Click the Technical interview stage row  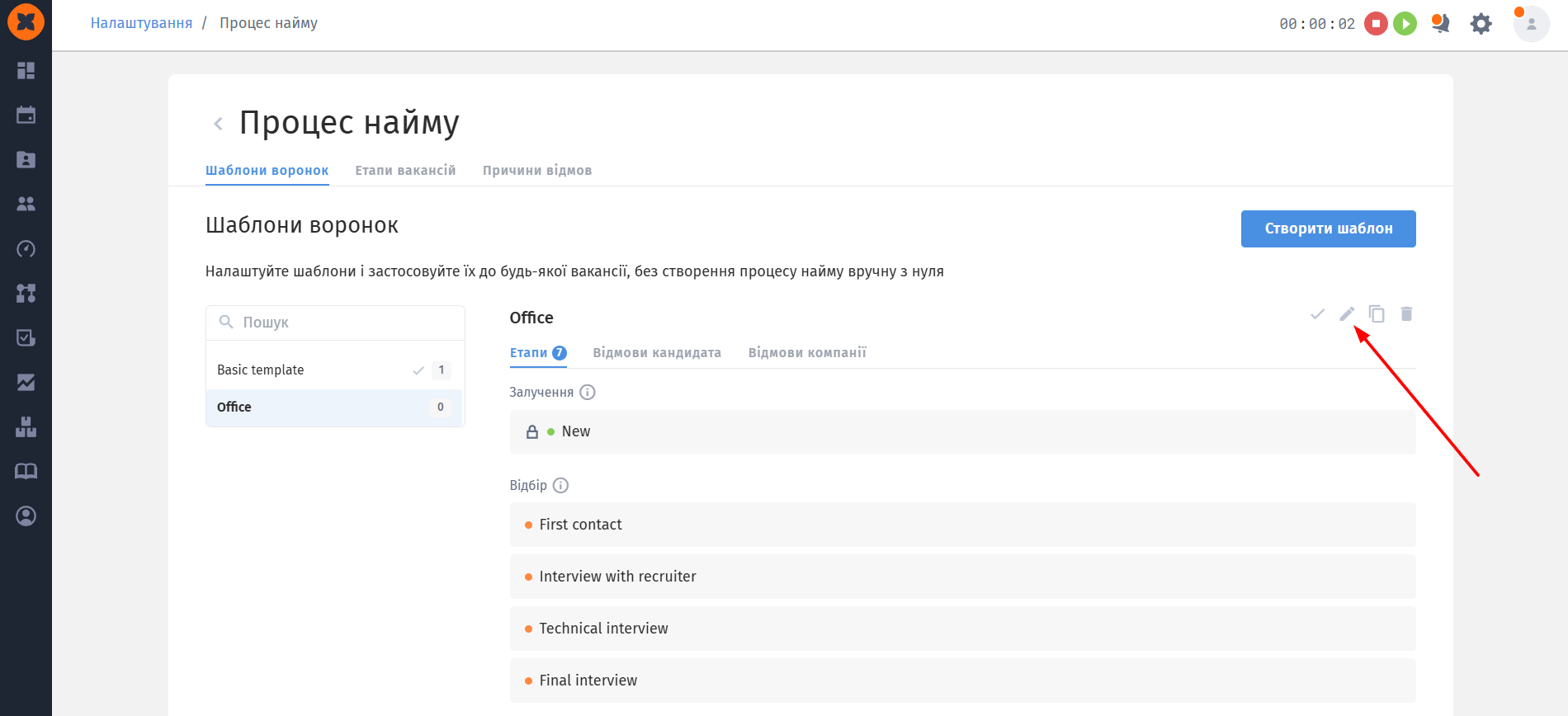pyautogui.click(x=962, y=629)
